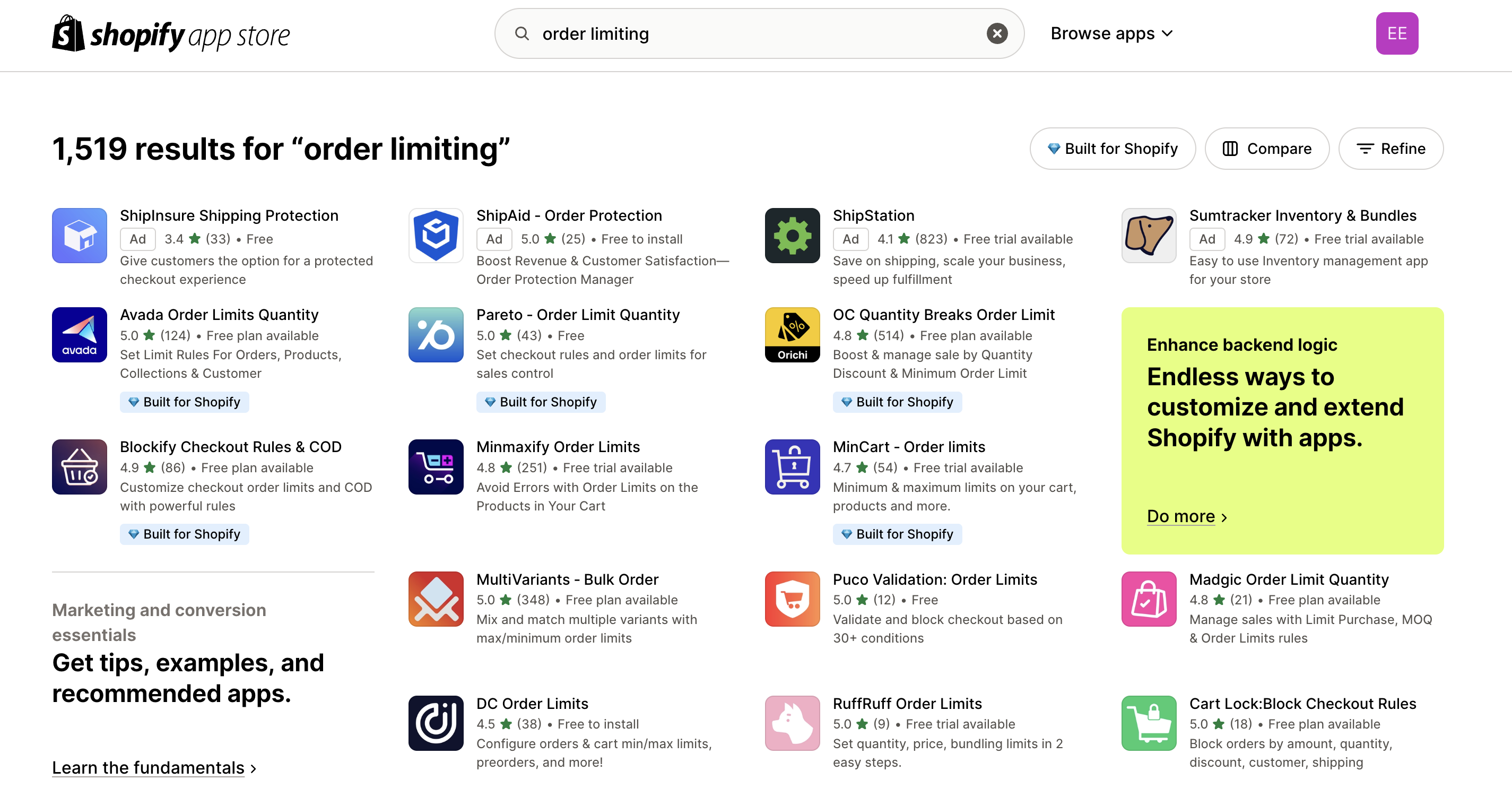Image resolution: width=1512 pixels, height=797 pixels.
Task: Click the Ad label on ShipAid
Action: tap(493, 239)
